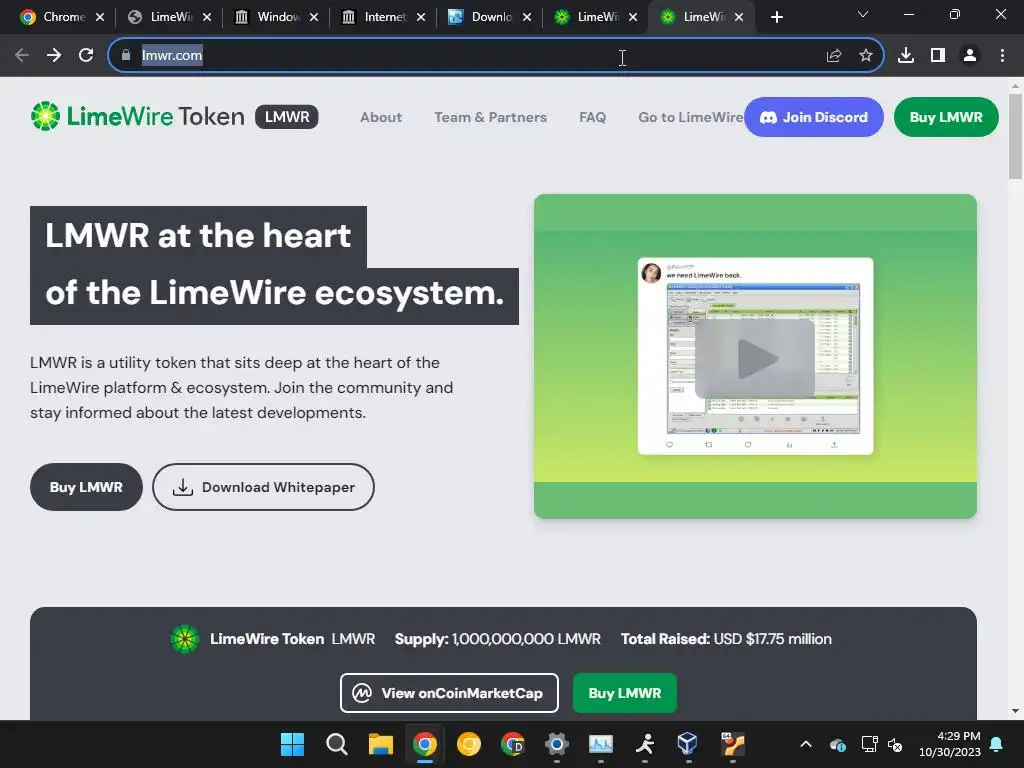Click the lock icon in the address bar

click(126, 56)
